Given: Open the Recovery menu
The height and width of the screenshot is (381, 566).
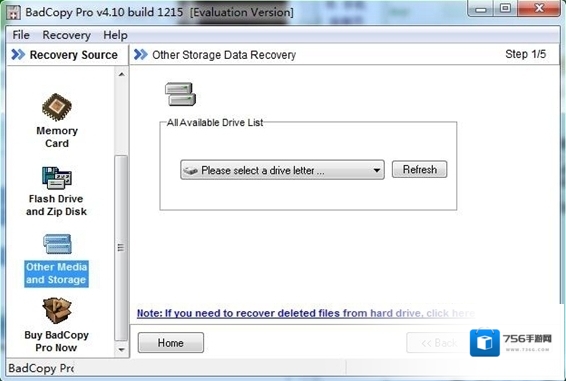Looking at the screenshot, I should coord(66,35).
